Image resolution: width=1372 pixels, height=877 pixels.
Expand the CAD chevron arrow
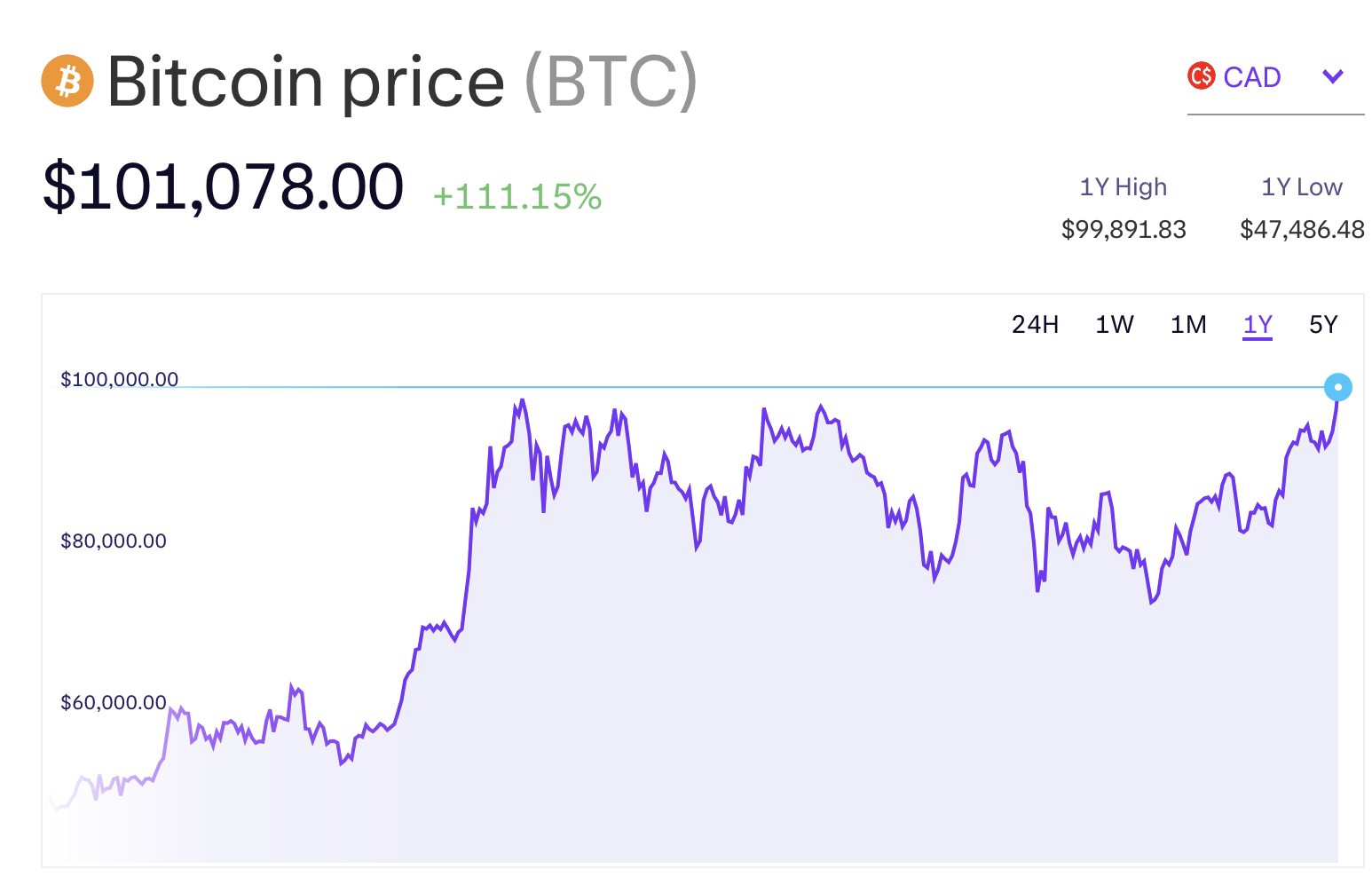[1332, 77]
